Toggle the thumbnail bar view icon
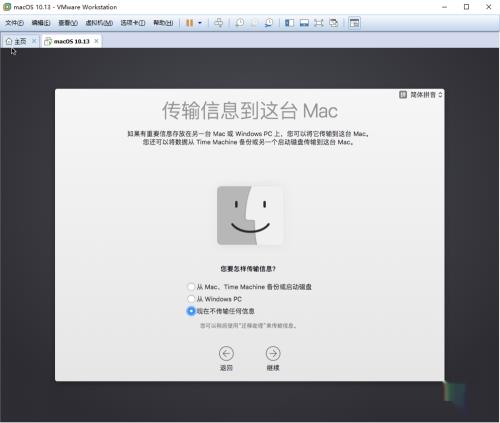 tap(304, 23)
